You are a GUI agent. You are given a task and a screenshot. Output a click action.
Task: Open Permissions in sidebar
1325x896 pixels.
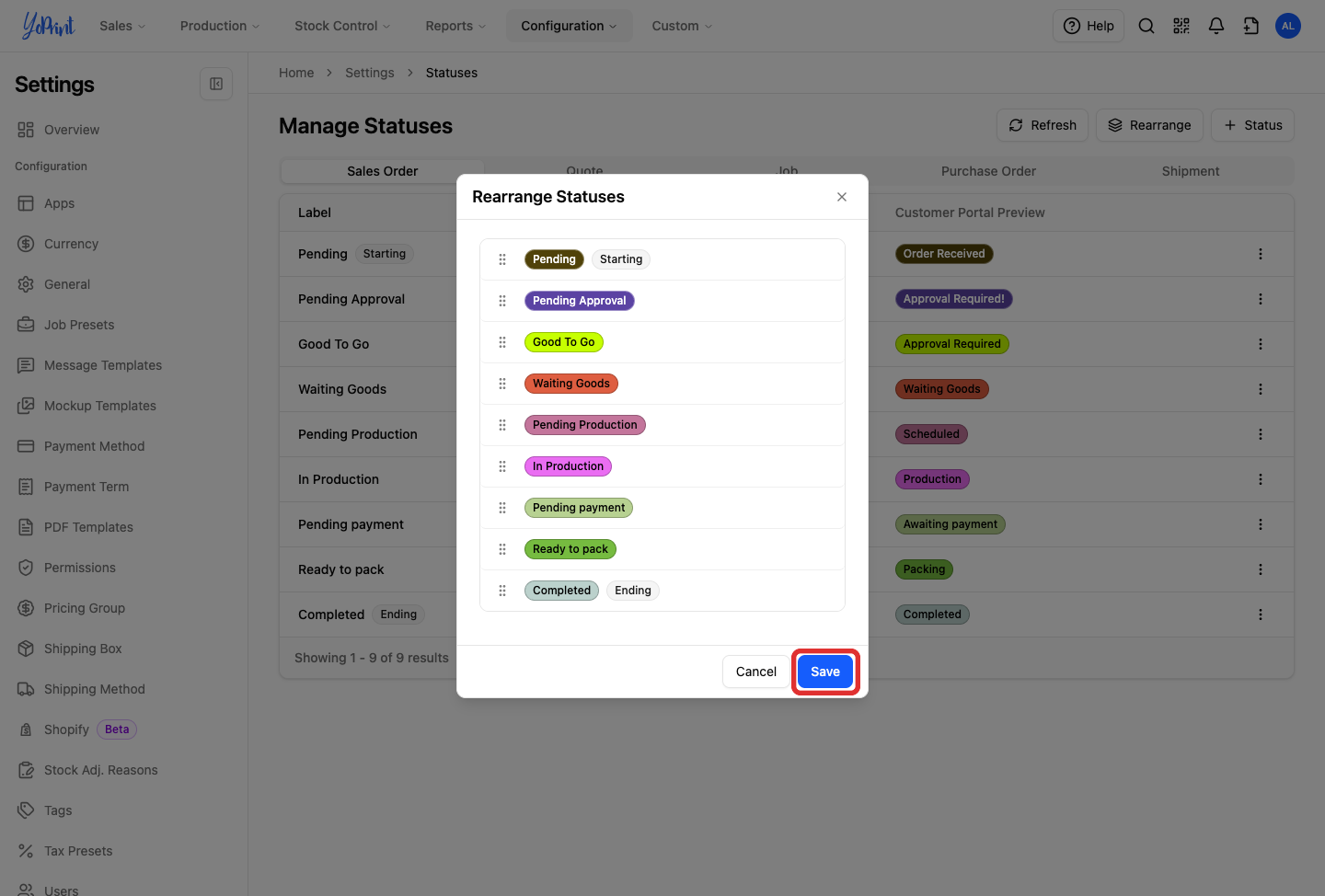(80, 568)
